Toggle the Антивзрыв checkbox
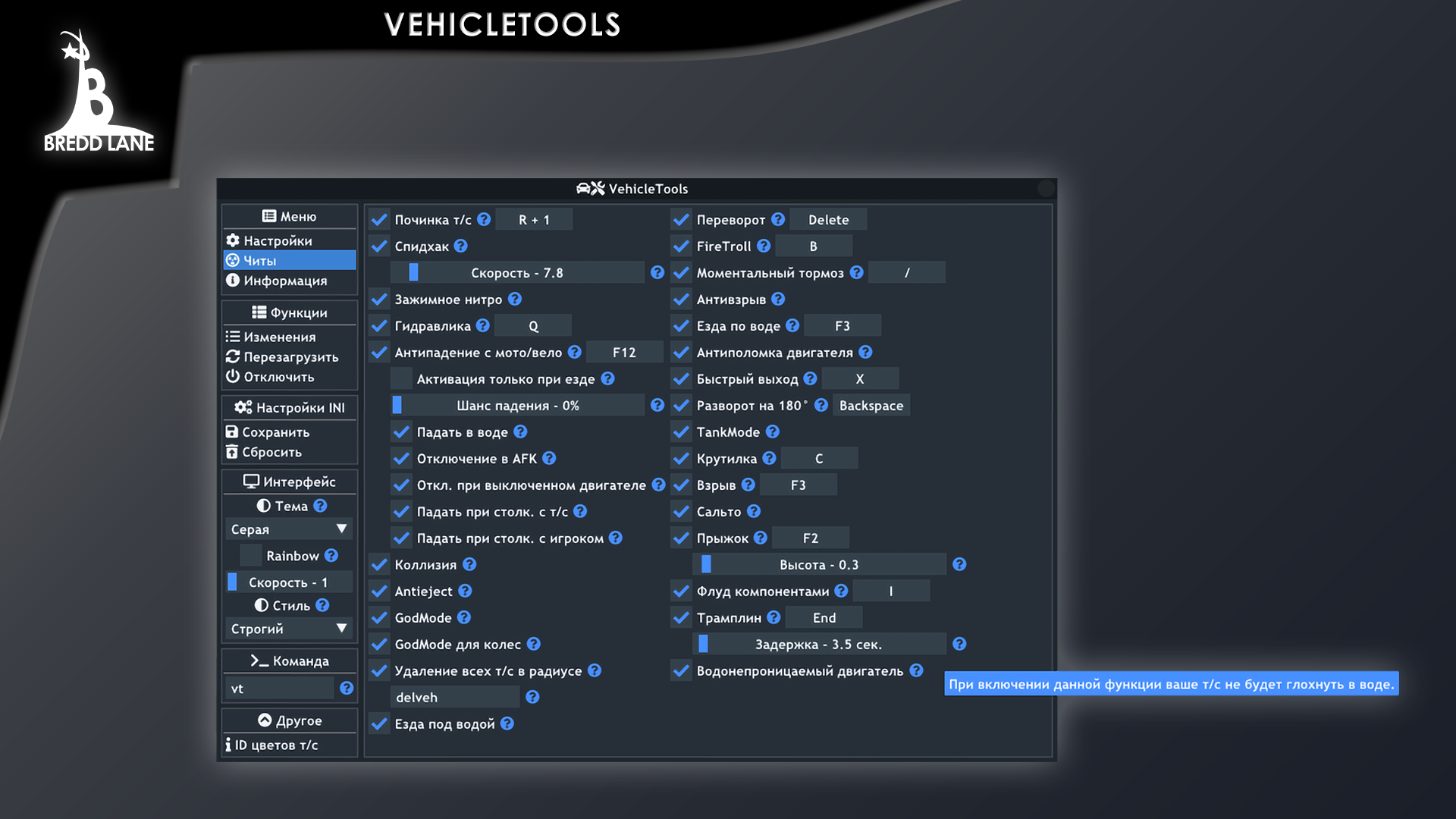The height and width of the screenshot is (819, 1456). pyautogui.click(x=681, y=300)
